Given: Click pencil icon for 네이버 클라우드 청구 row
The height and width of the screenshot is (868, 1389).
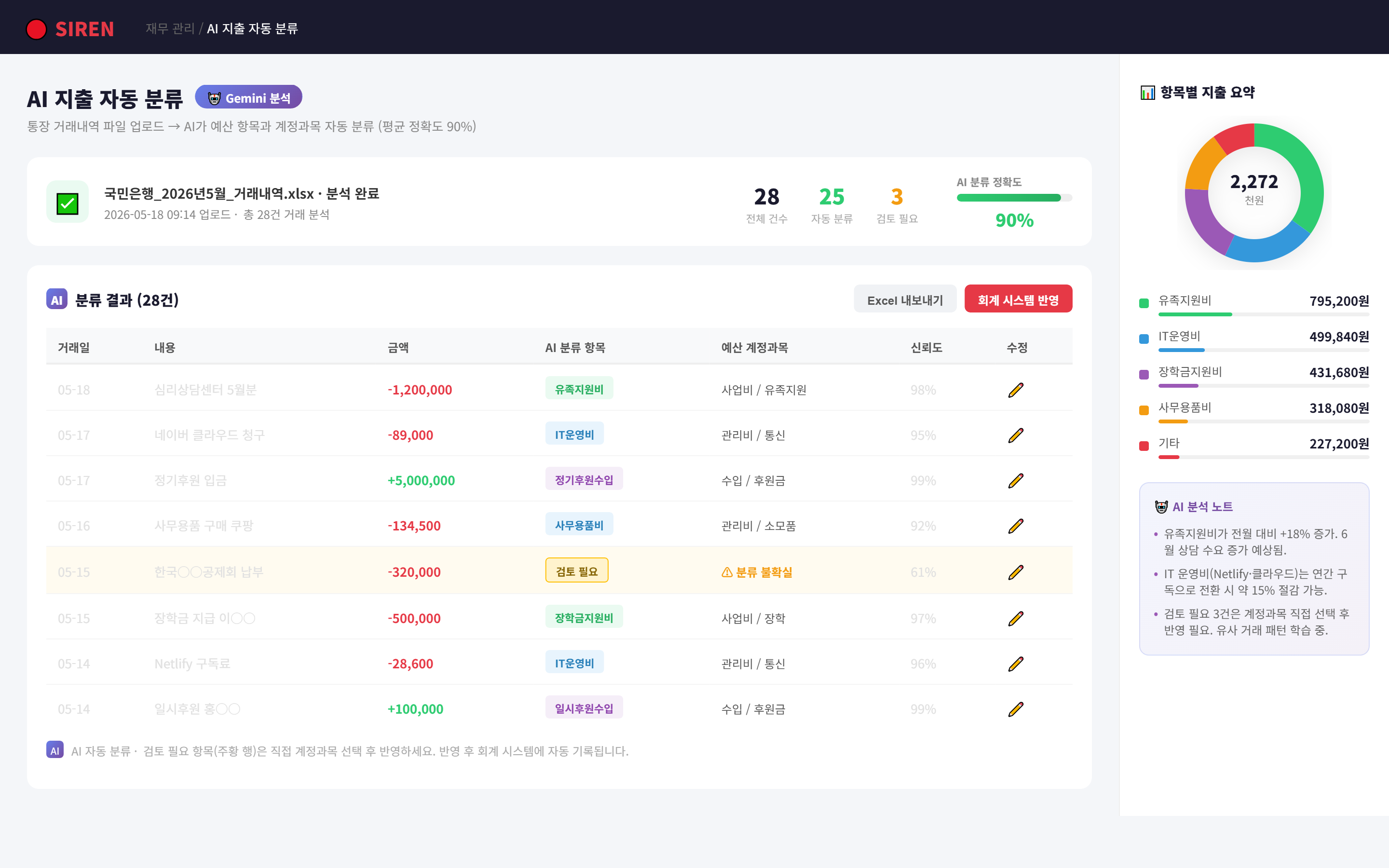Looking at the screenshot, I should [1015, 435].
